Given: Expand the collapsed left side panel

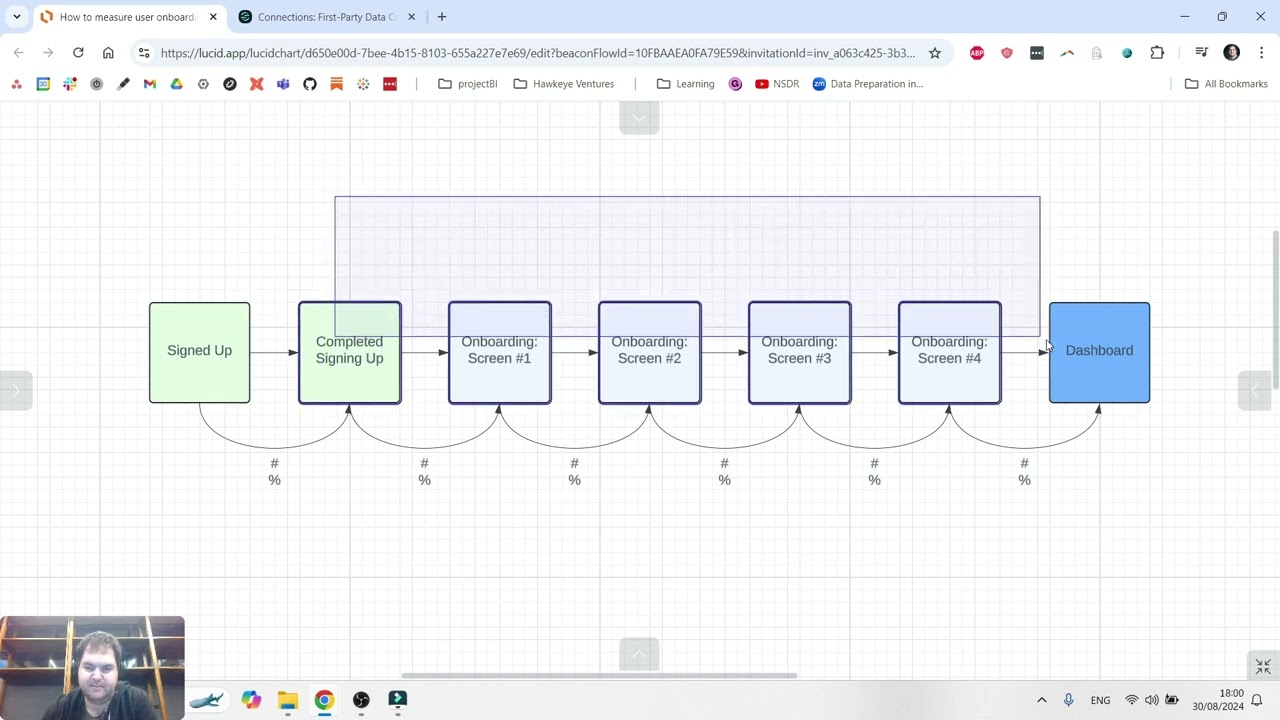Looking at the screenshot, I should point(16,390).
